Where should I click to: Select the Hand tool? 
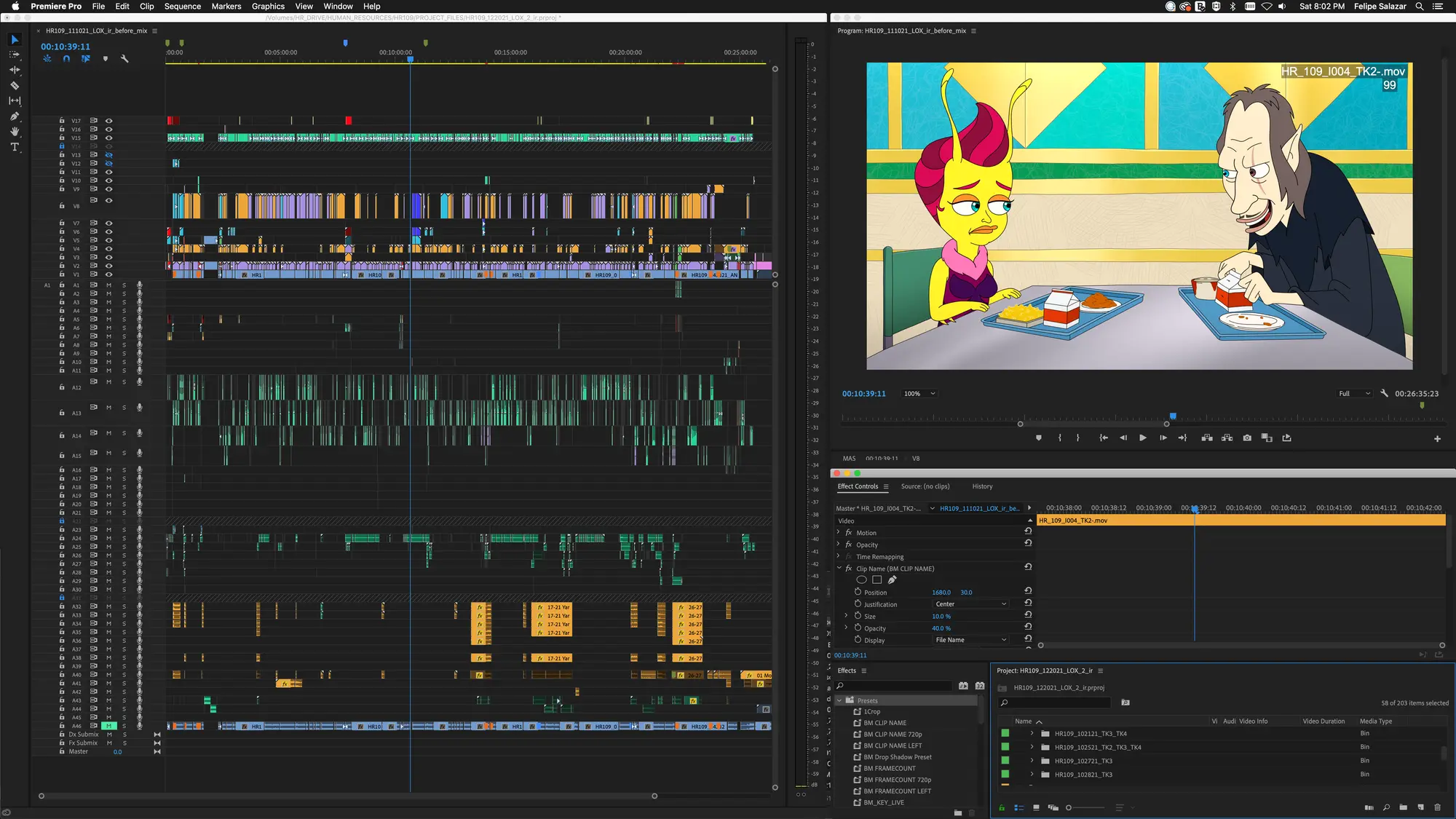click(15, 132)
